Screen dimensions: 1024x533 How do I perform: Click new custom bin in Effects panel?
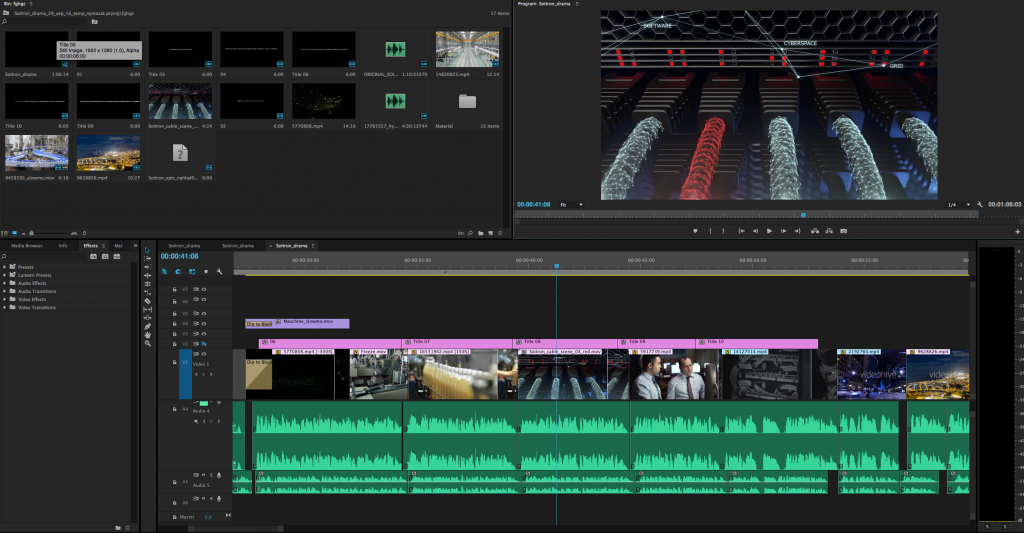point(118,527)
